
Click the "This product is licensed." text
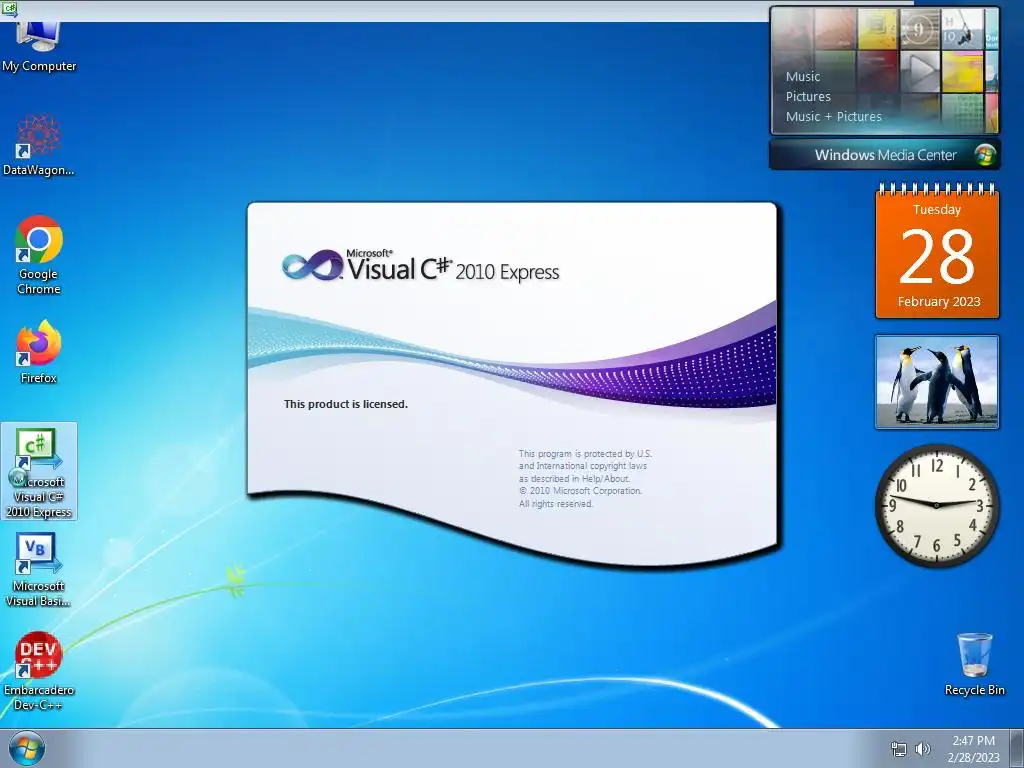pos(345,404)
